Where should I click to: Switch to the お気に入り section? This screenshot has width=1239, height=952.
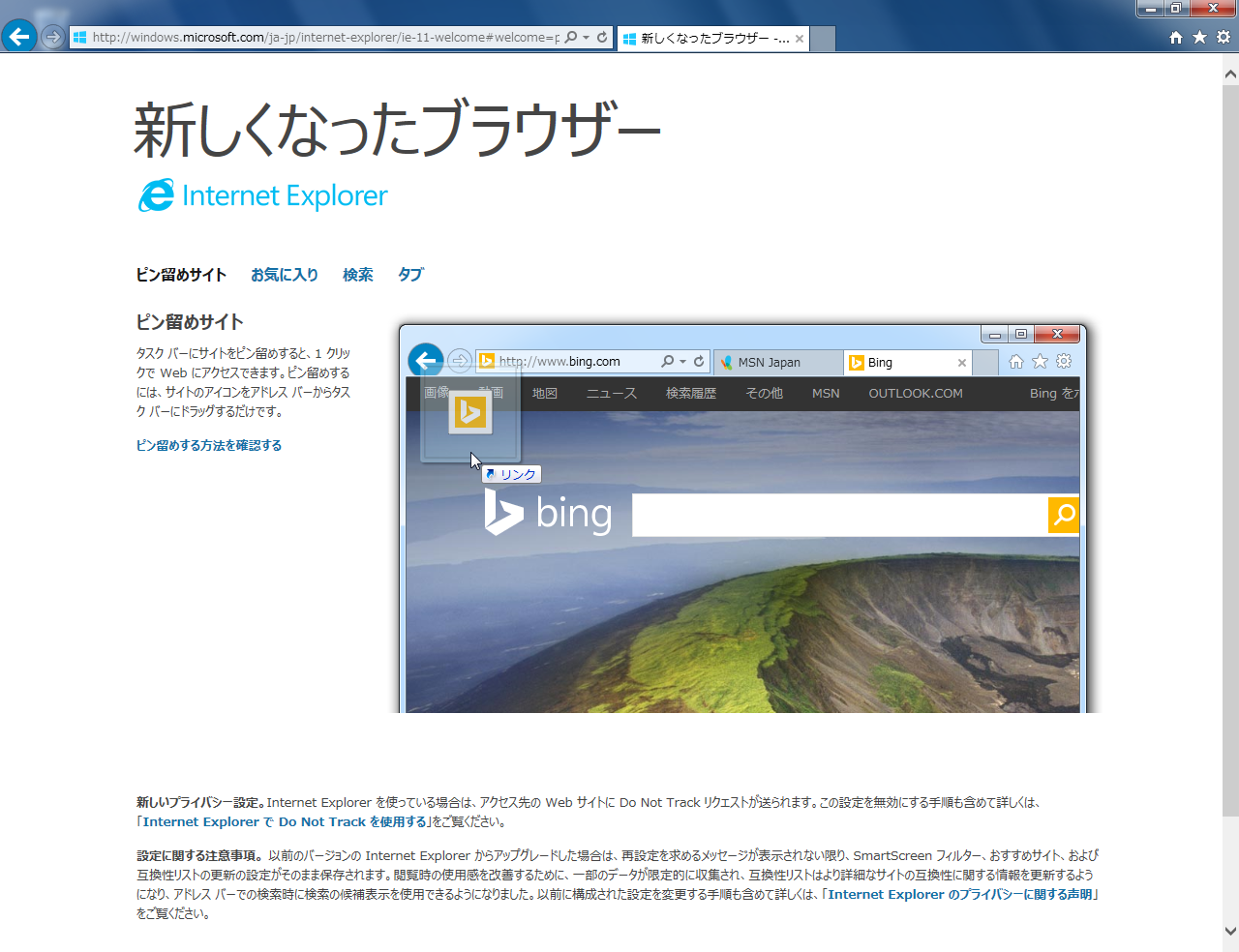[285, 275]
